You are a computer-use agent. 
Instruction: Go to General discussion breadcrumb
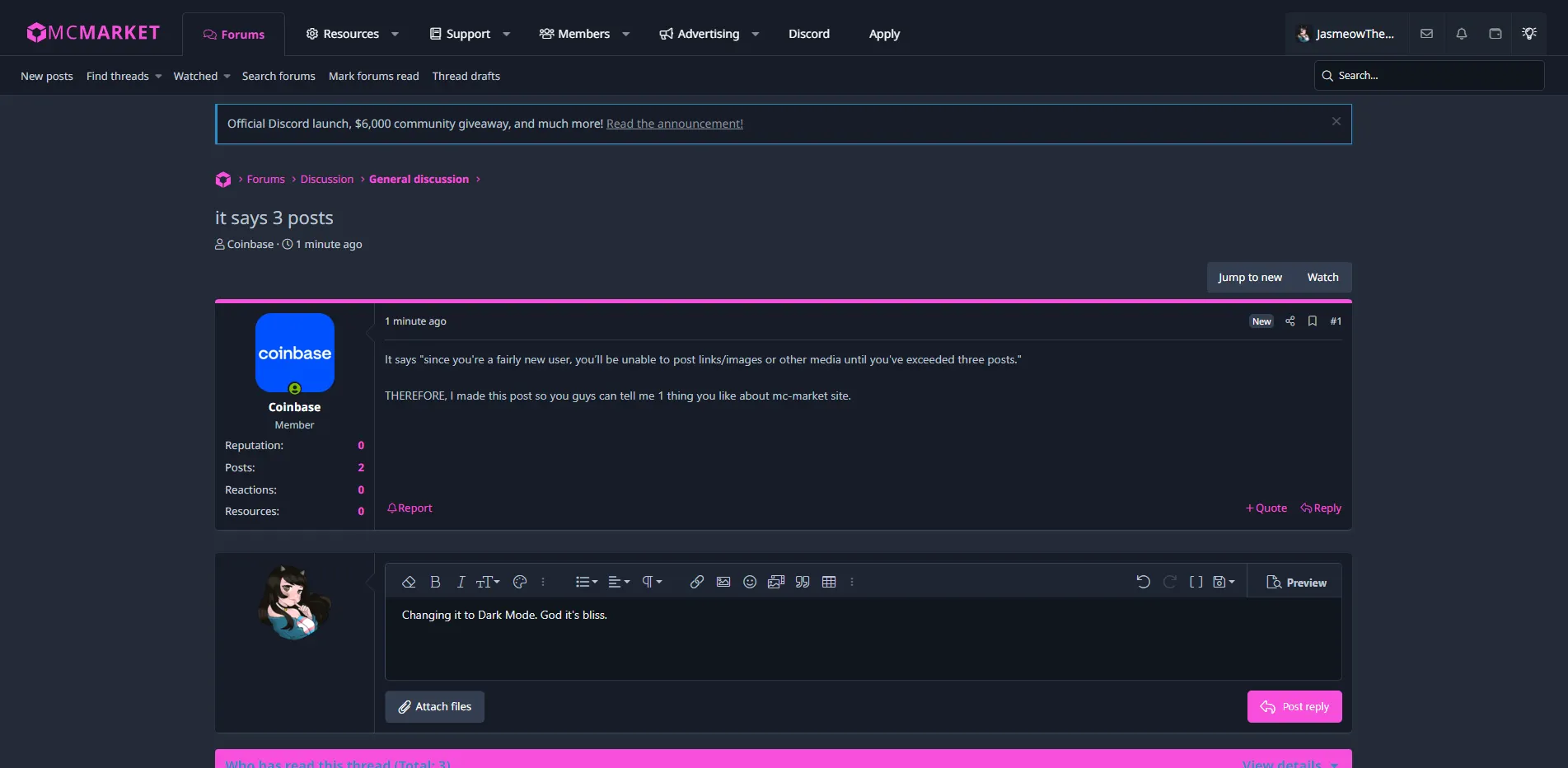tap(419, 179)
